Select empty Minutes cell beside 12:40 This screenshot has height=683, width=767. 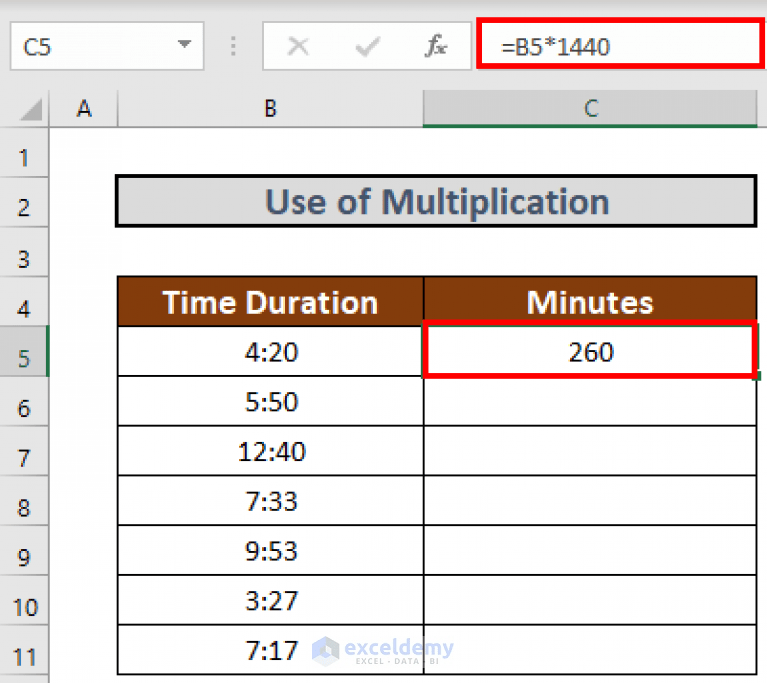point(590,451)
